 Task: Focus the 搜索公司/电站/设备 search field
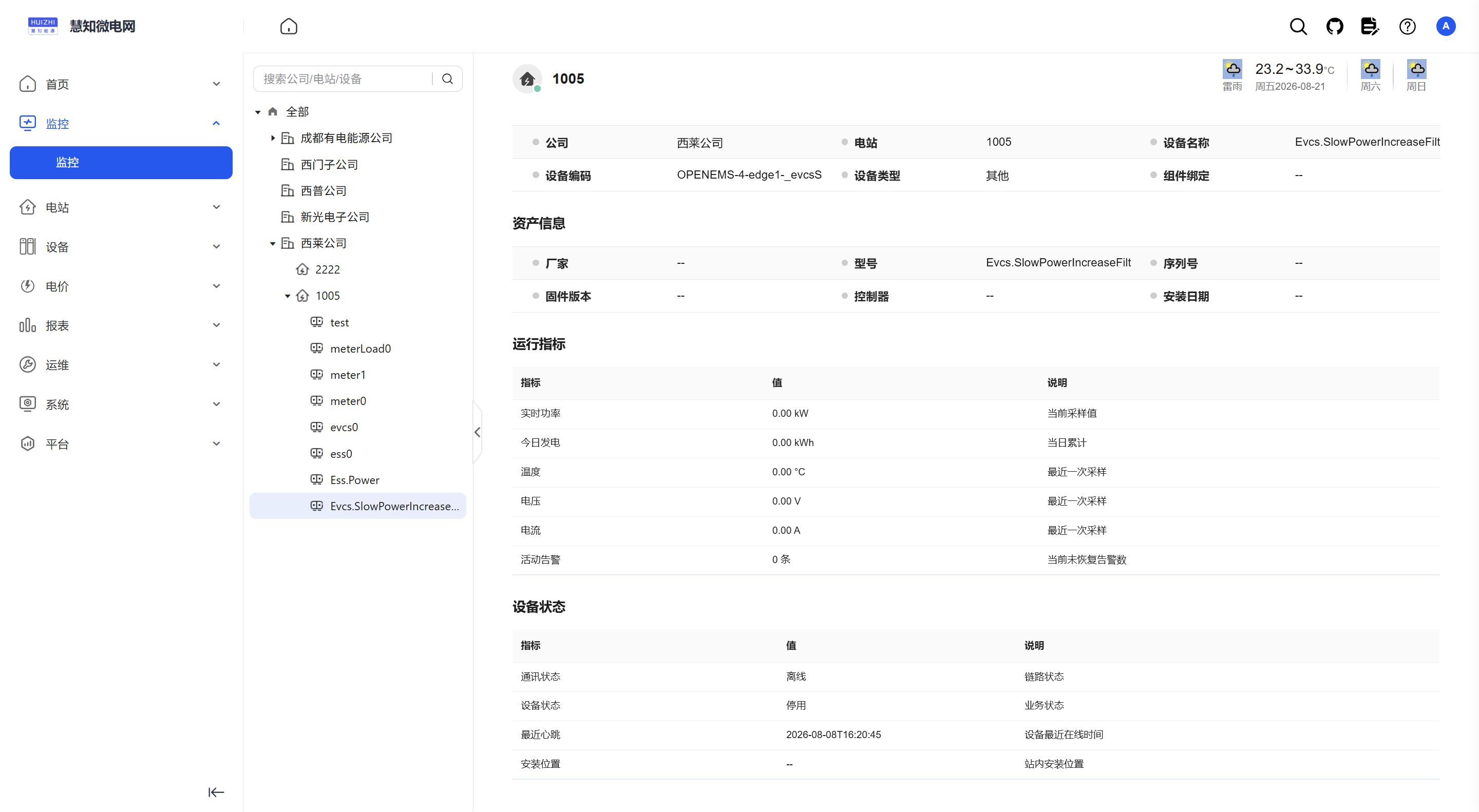344,79
